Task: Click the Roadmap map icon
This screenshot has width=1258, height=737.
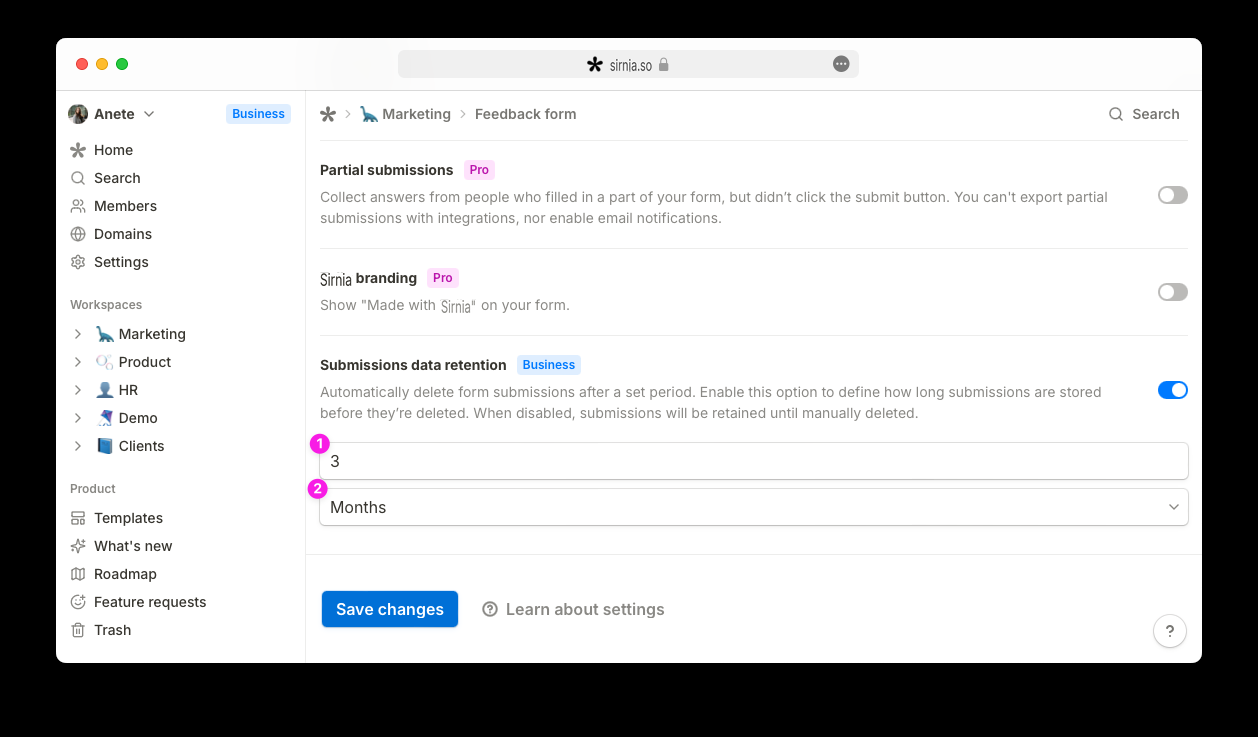Action: [78, 574]
